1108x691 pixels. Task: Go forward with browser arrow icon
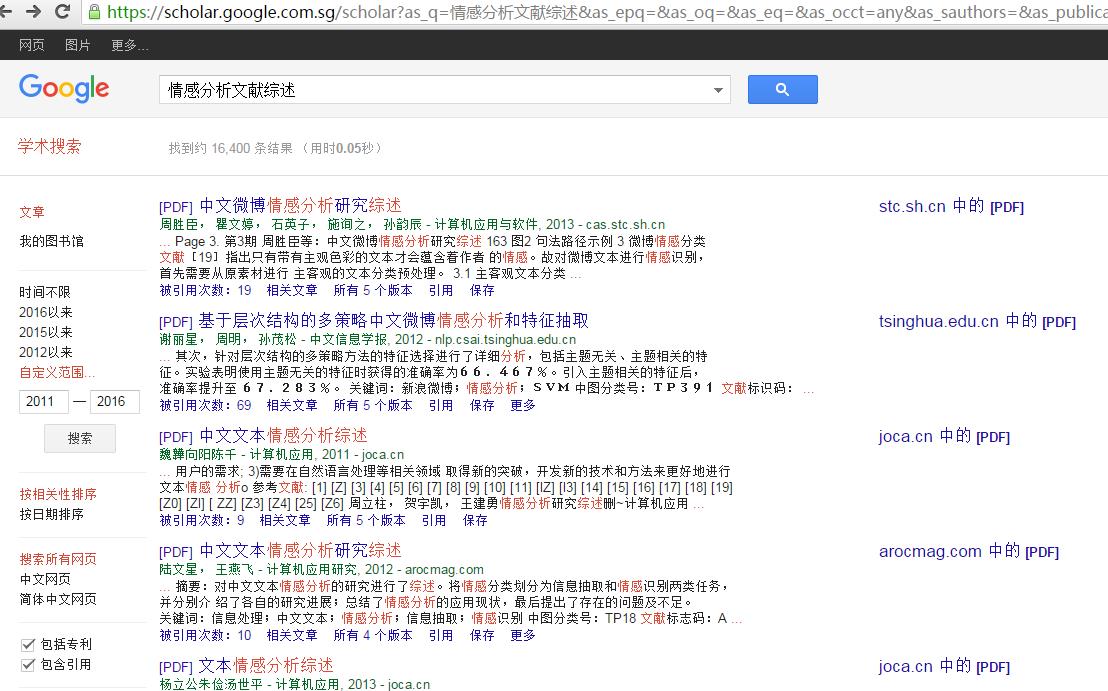tap(33, 11)
